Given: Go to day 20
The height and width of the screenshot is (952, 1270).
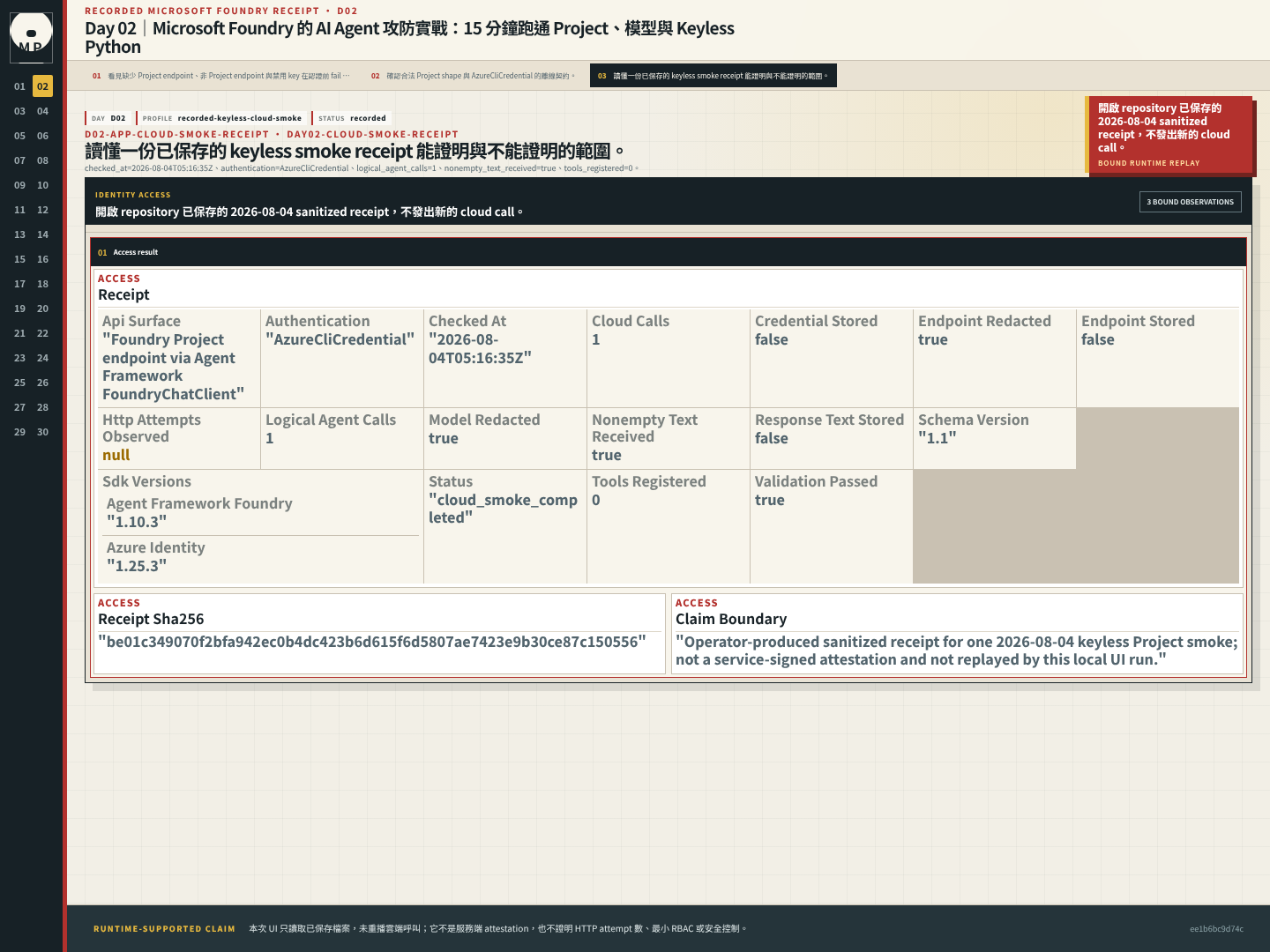Looking at the screenshot, I should [42, 309].
